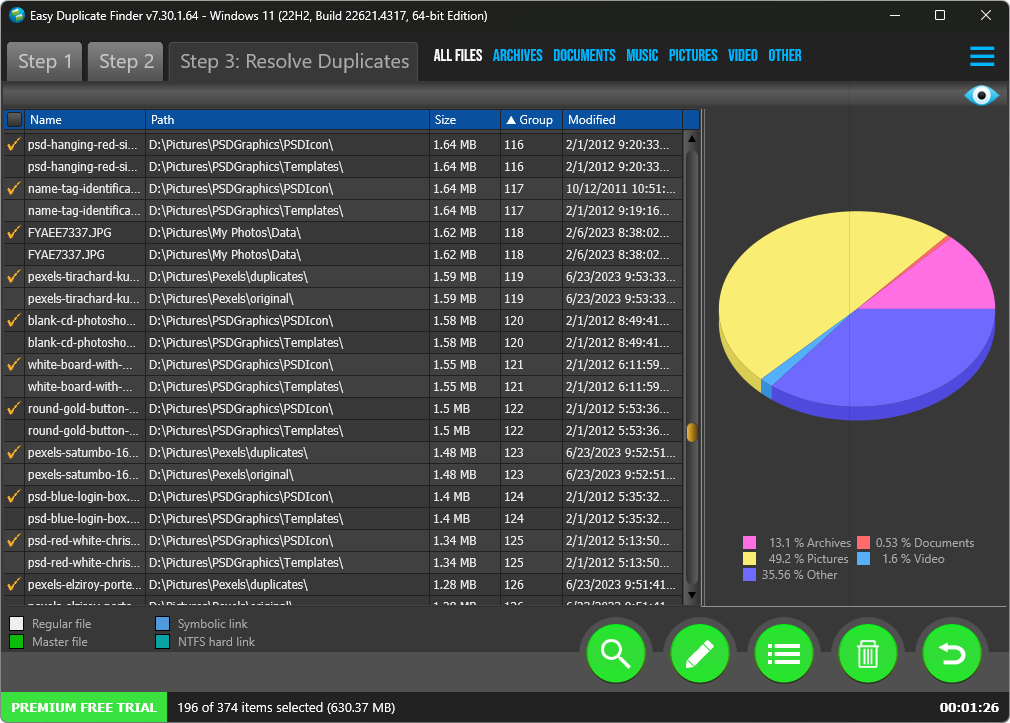Select pexels-satumbo-16 in original folder
Image resolution: width=1010 pixels, height=723 pixels.
coord(343,474)
